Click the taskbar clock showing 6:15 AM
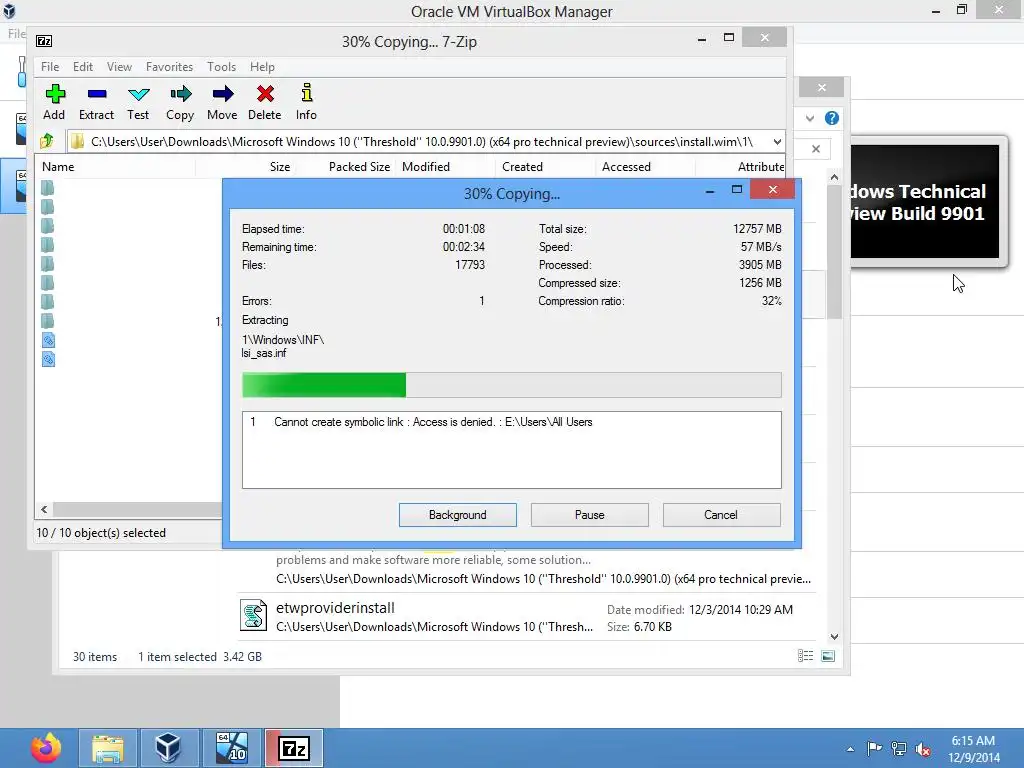Screen dimensions: 1024x768 974,749
